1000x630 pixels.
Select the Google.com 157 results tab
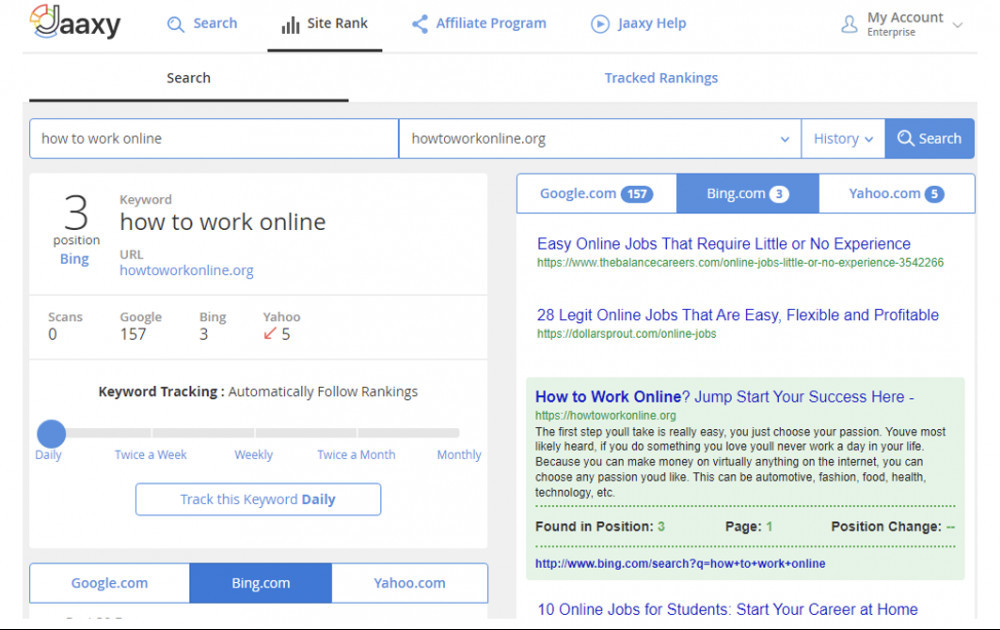point(596,193)
